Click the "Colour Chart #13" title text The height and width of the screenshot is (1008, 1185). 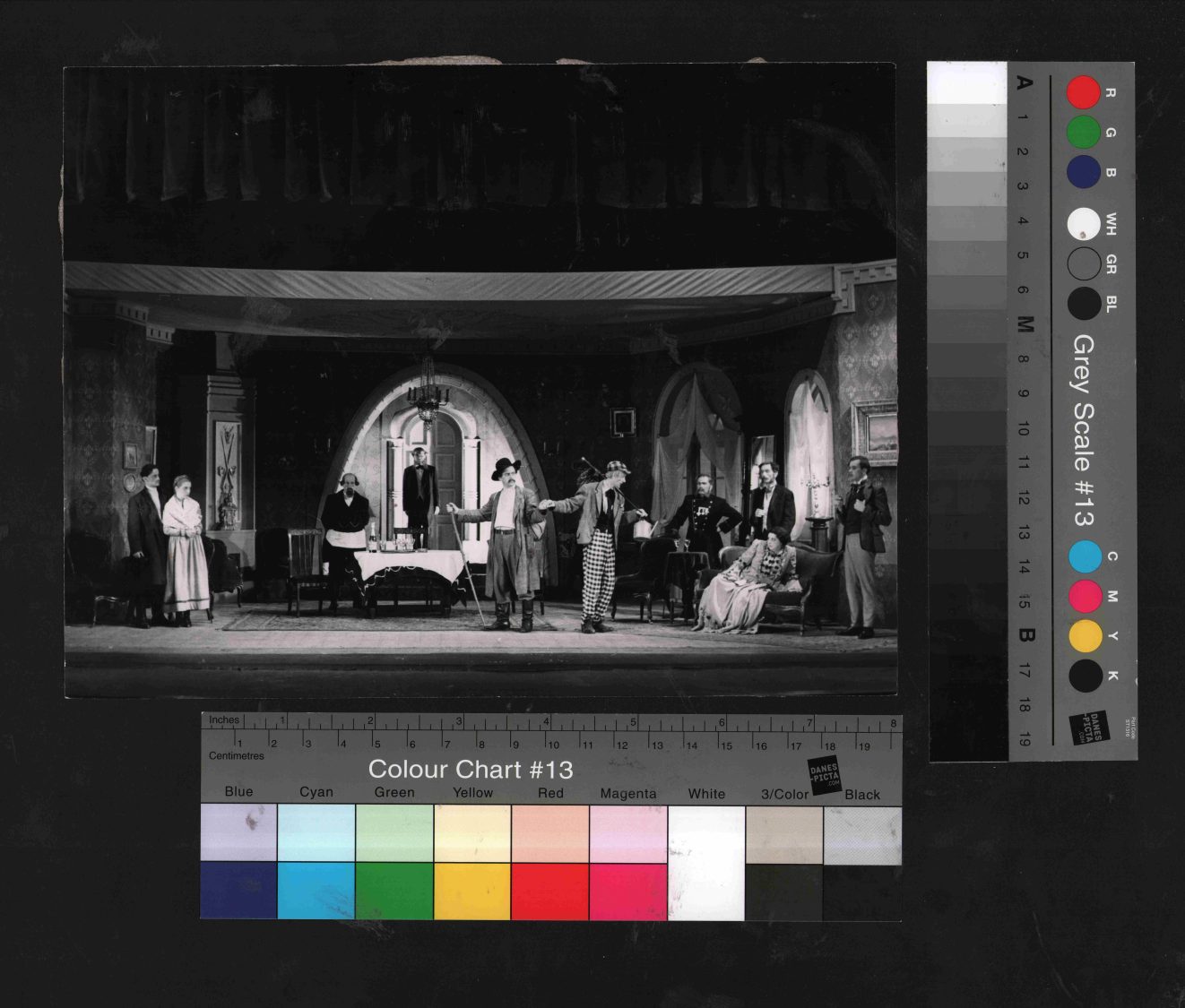[x=470, y=770]
